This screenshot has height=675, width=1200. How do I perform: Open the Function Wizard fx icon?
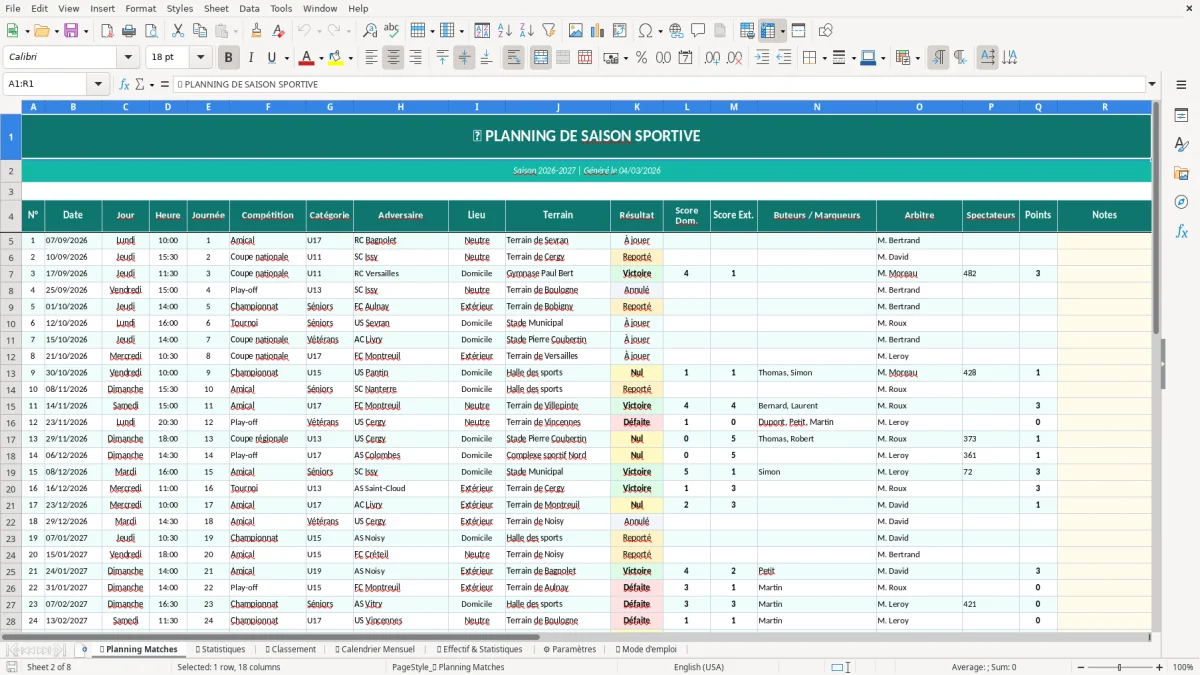click(x=124, y=84)
